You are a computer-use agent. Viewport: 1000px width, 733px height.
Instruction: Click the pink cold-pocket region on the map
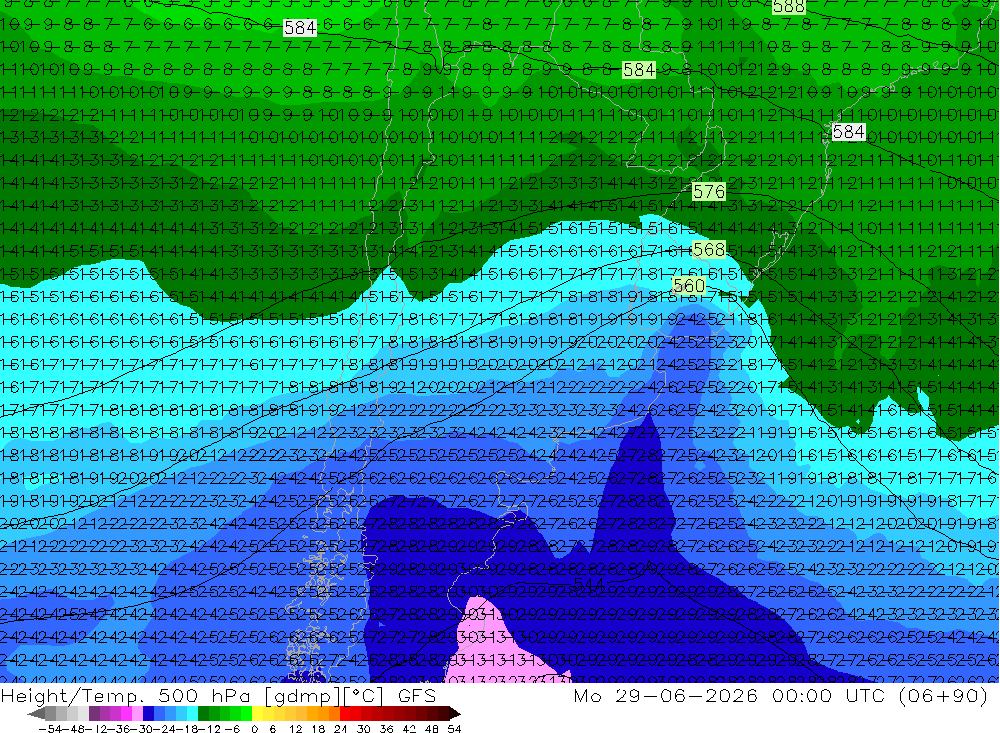click(494, 644)
